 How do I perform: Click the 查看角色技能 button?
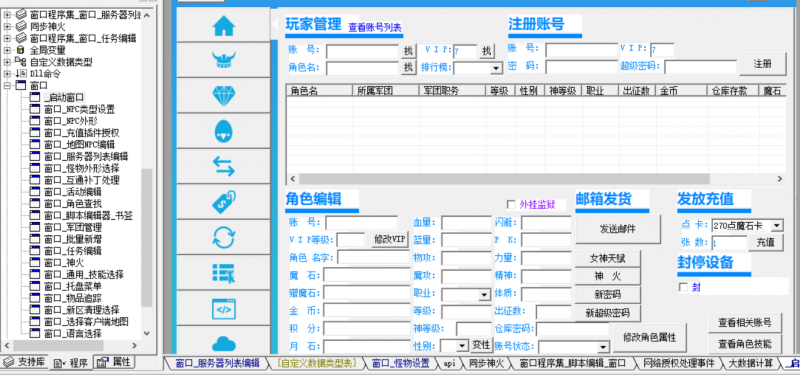tap(745, 343)
